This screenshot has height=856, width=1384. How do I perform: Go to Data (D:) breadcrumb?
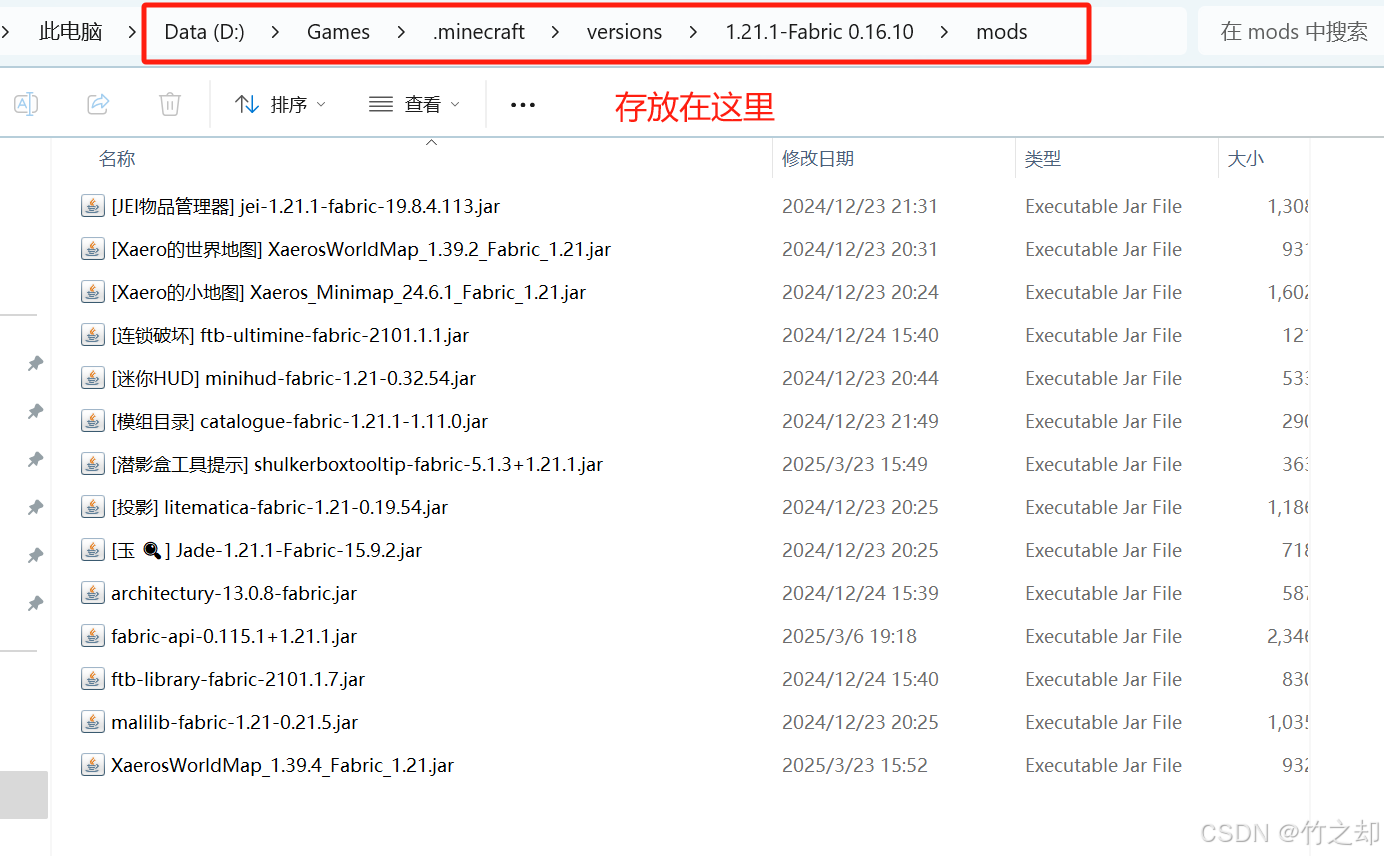pos(204,32)
